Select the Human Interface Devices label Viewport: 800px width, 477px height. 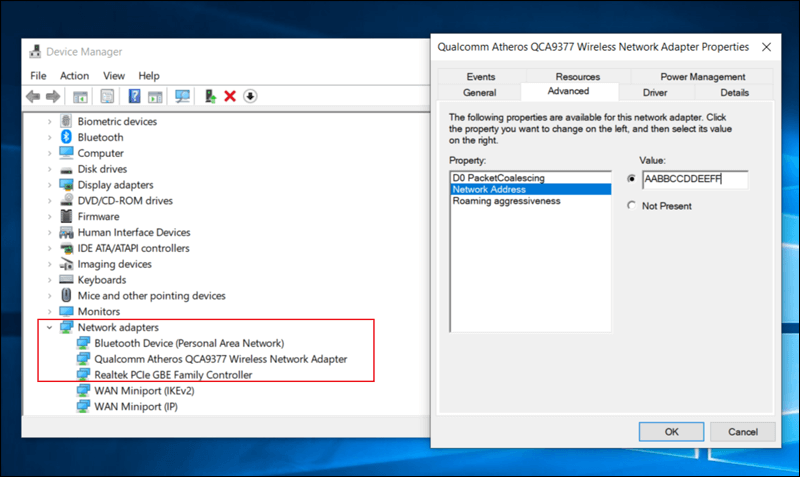click(x=134, y=232)
